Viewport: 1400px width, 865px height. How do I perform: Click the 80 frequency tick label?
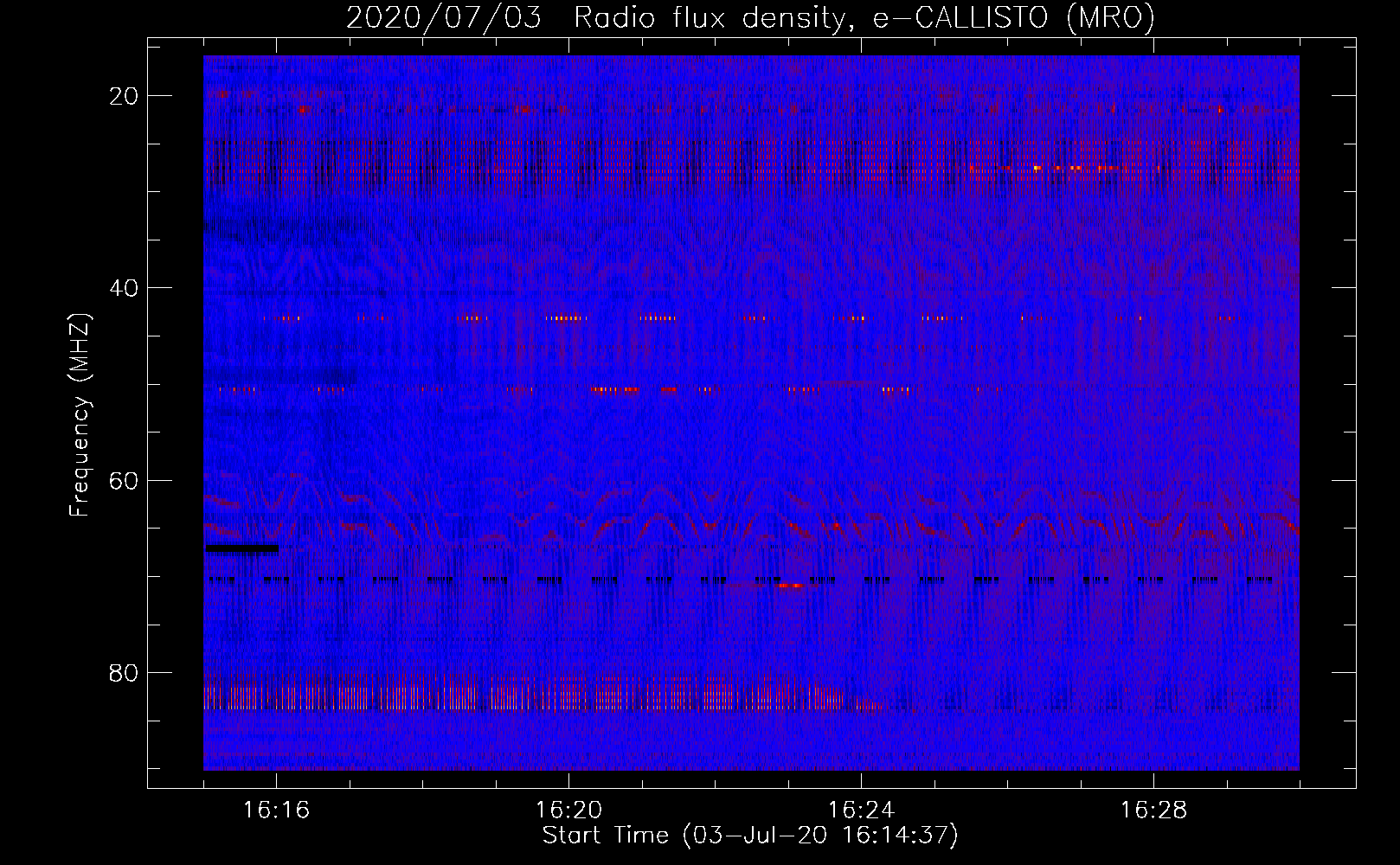pos(124,673)
